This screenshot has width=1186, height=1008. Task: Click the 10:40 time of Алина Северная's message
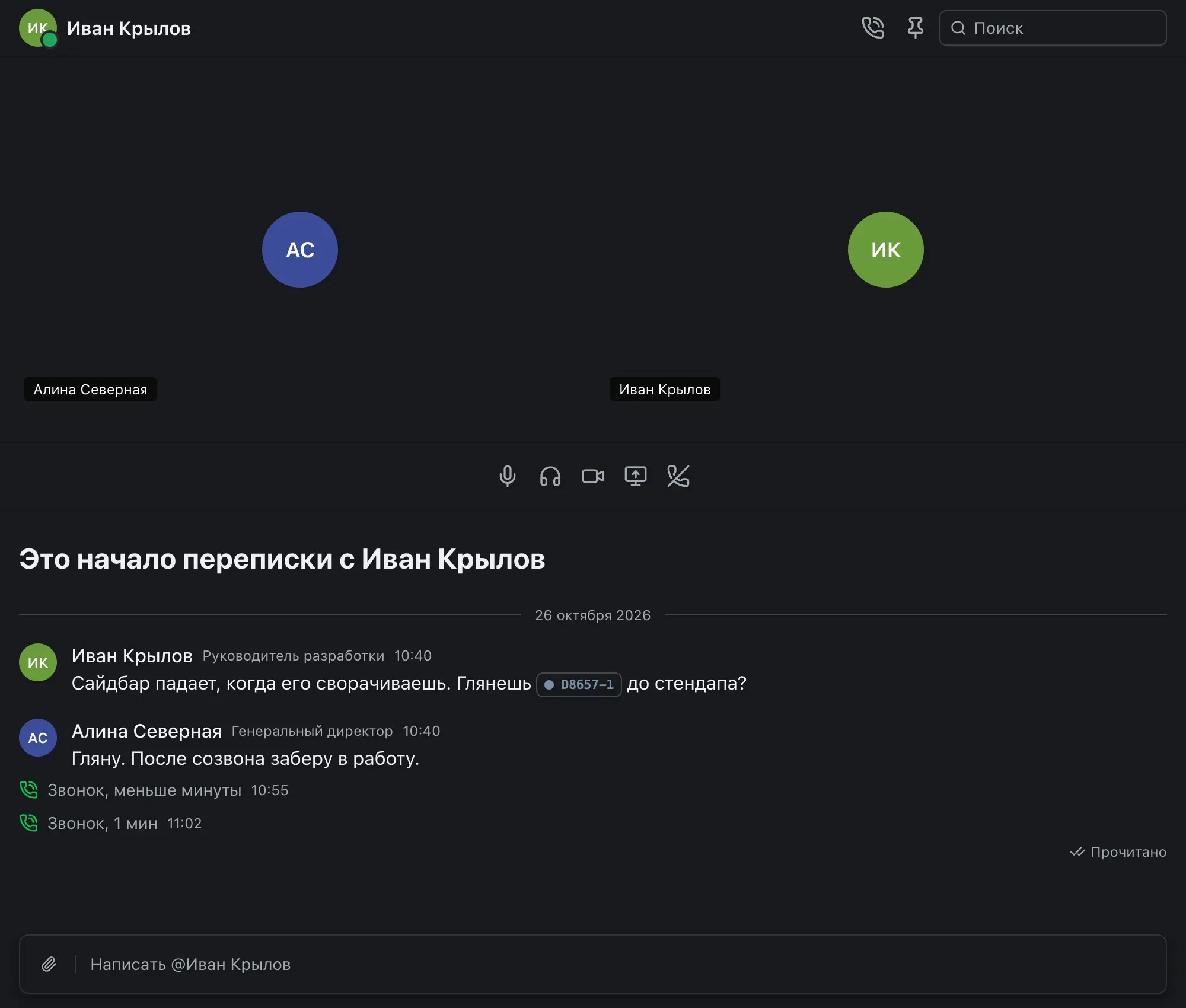click(x=422, y=731)
